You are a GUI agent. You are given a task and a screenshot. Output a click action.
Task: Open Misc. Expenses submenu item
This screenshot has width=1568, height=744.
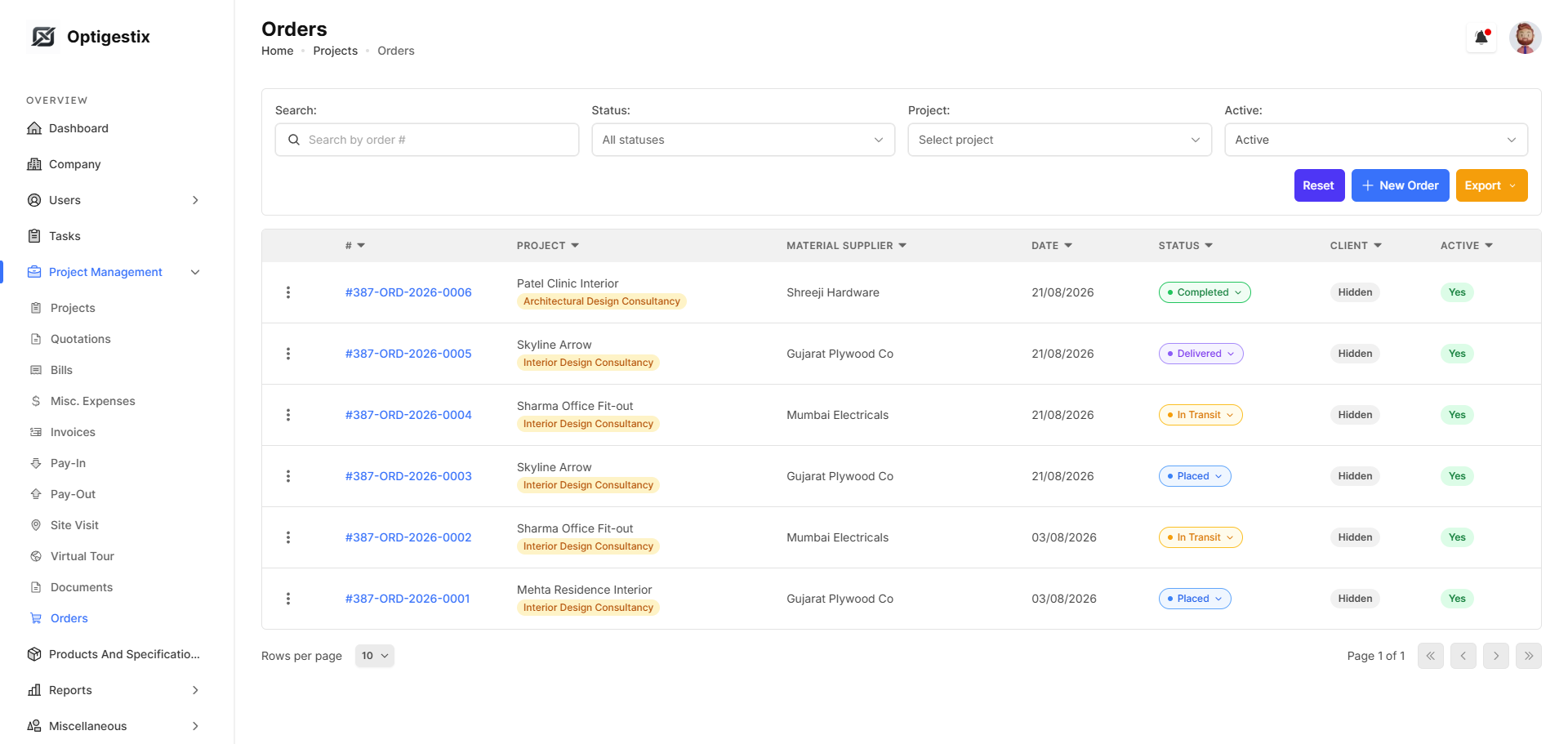click(x=92, y=401)
